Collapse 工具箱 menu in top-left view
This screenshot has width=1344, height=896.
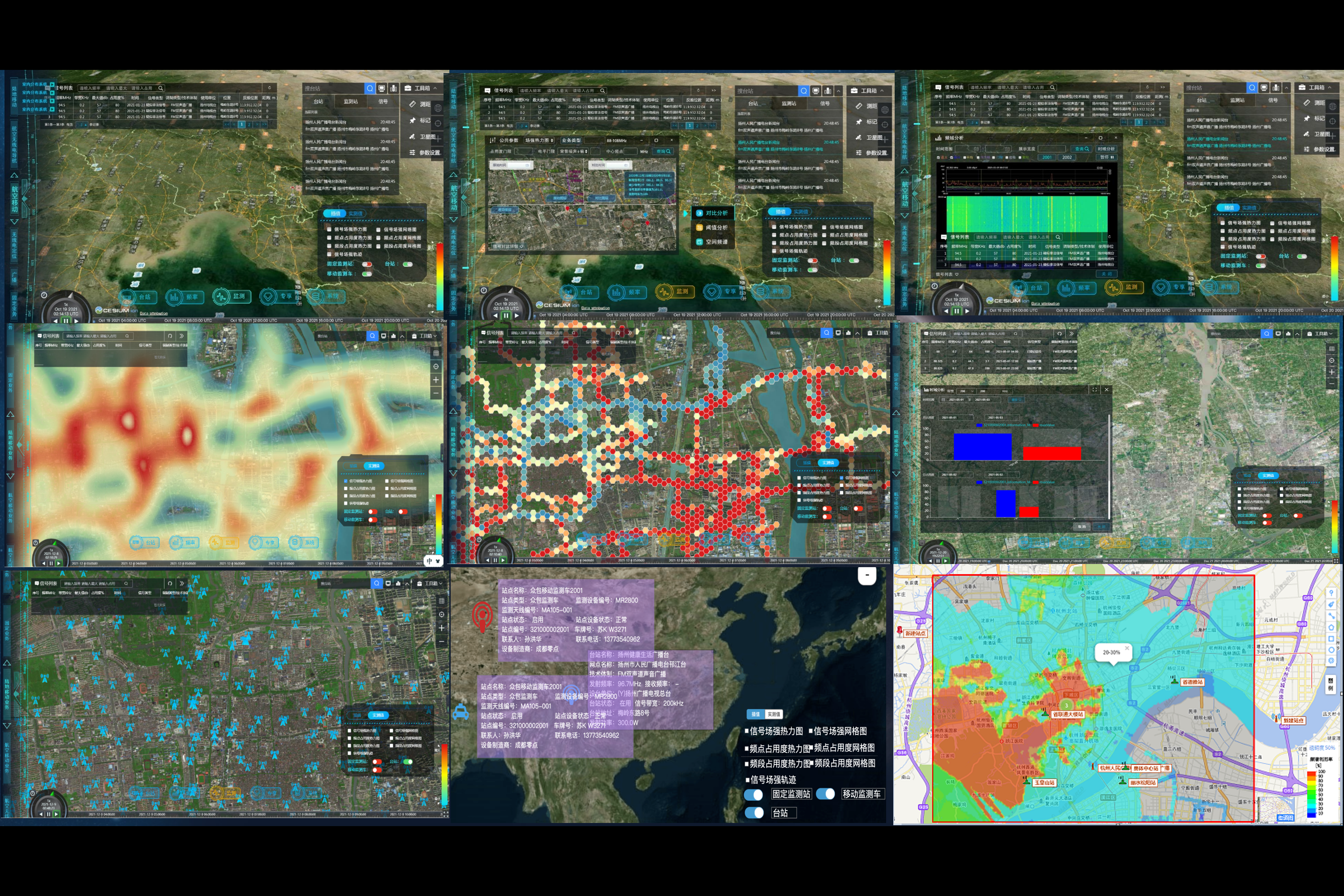coord(435,88)
